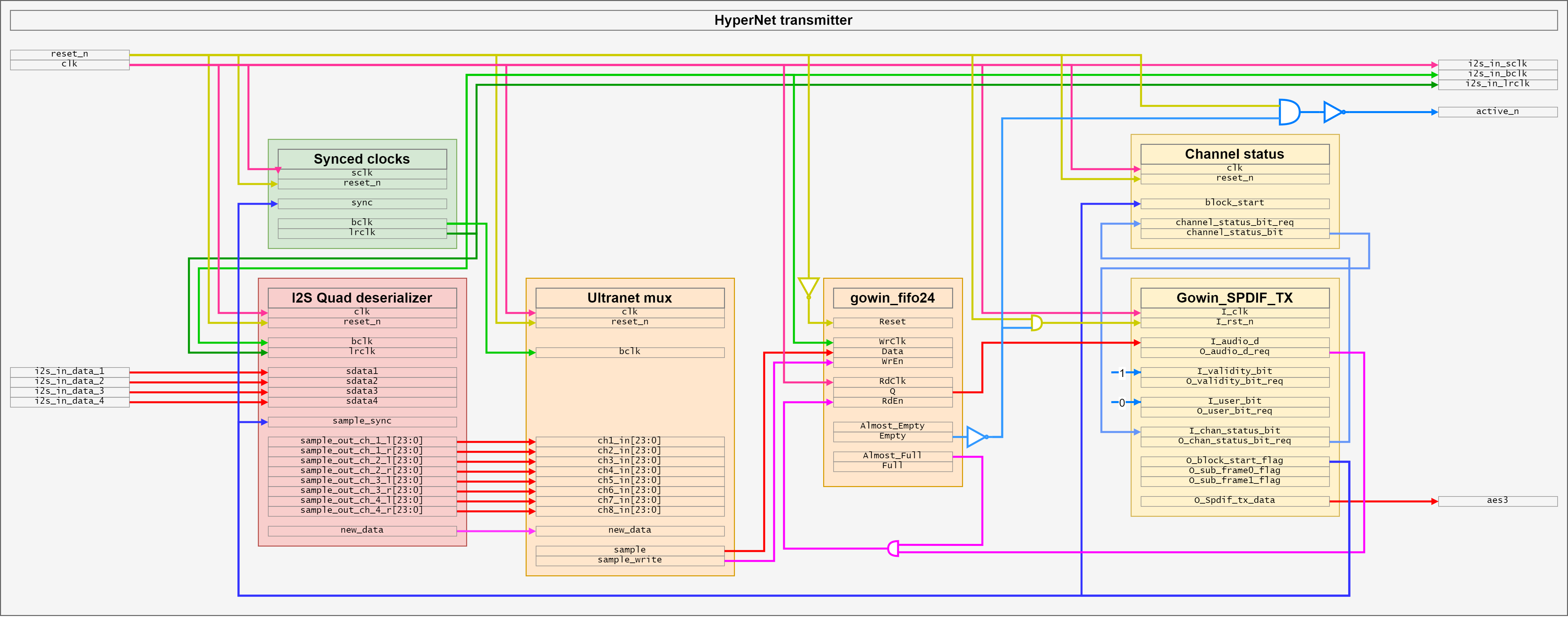Image resolution: width=1568 pixels, height=617 pixels.
Task: Click the blue AND gate near active_n
Action: click(x=1289, y=112)
